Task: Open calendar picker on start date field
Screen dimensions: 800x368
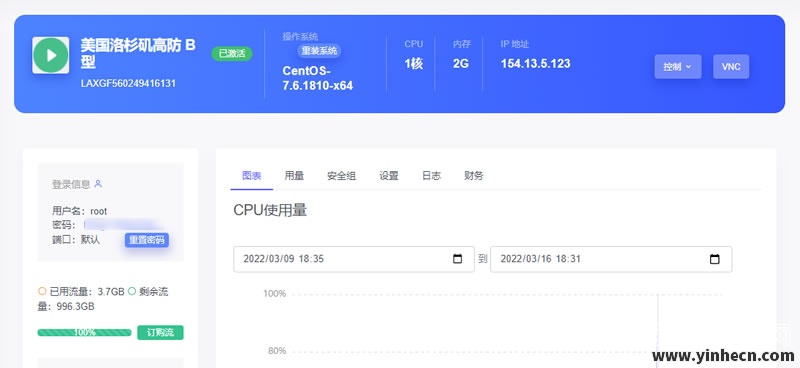Action: point(458,259)
